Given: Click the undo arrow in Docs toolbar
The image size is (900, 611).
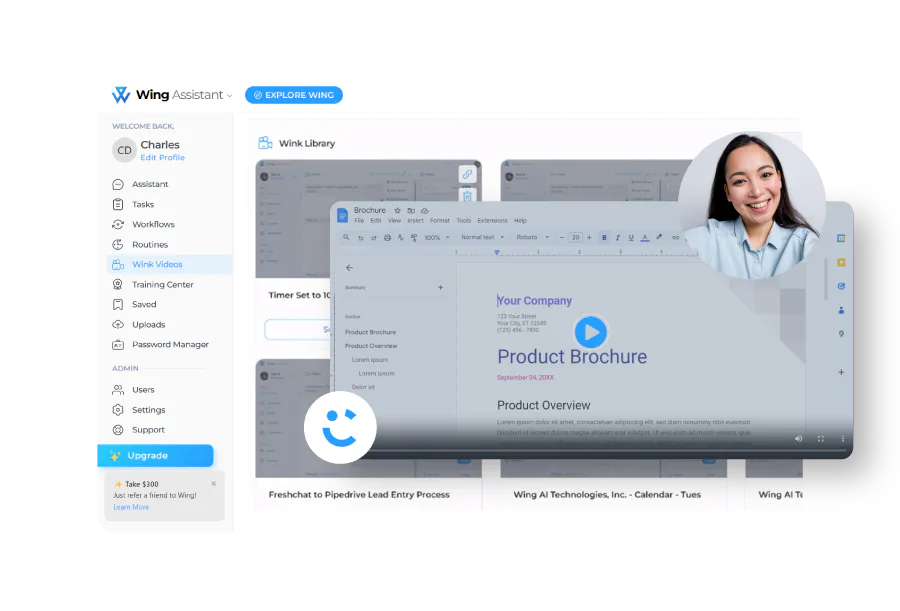Looking at the screenshot, I should click(360, 237).
